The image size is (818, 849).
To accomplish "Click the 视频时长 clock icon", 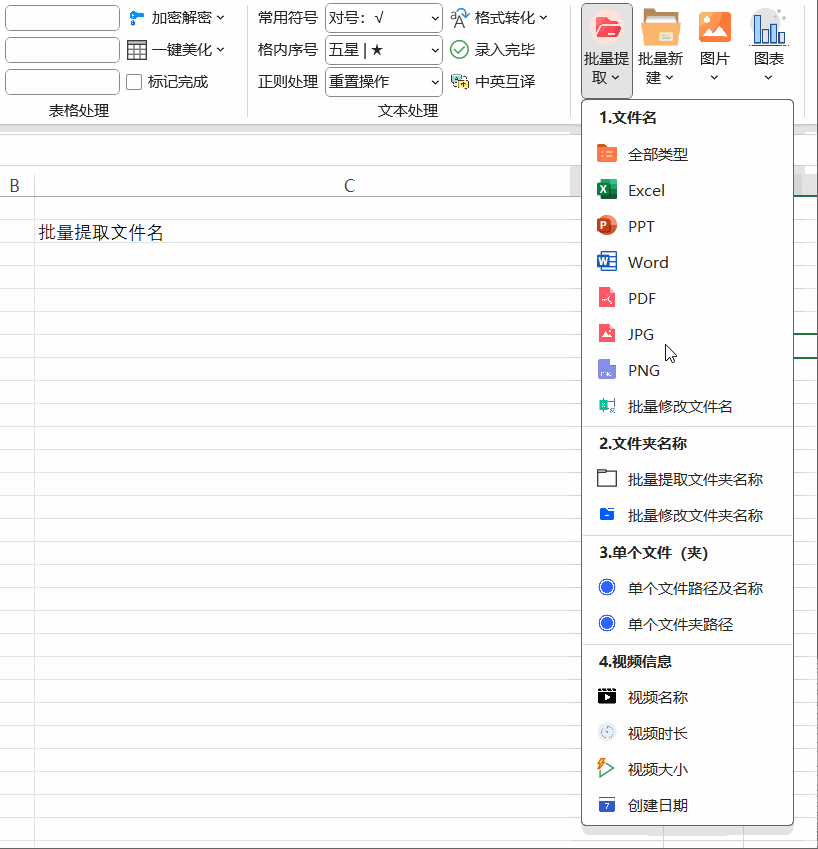I will pos(606,733).
